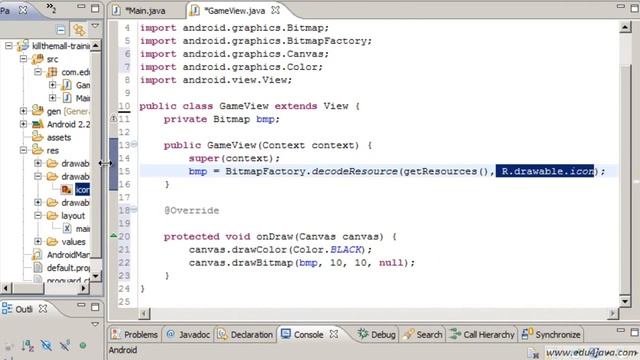
Task: Fold the GameView constructor at line 13
Action: (134, 144)
